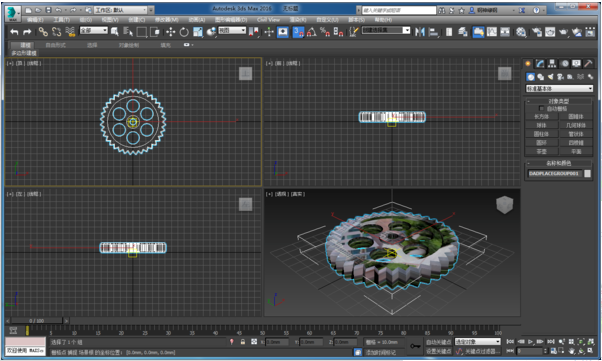Create a Plane primitive (平面)

pos(576,151)
